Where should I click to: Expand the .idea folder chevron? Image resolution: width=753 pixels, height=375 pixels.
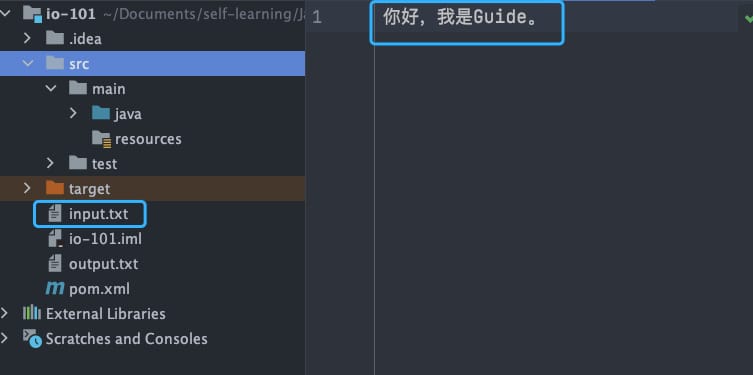click(27, 38)
